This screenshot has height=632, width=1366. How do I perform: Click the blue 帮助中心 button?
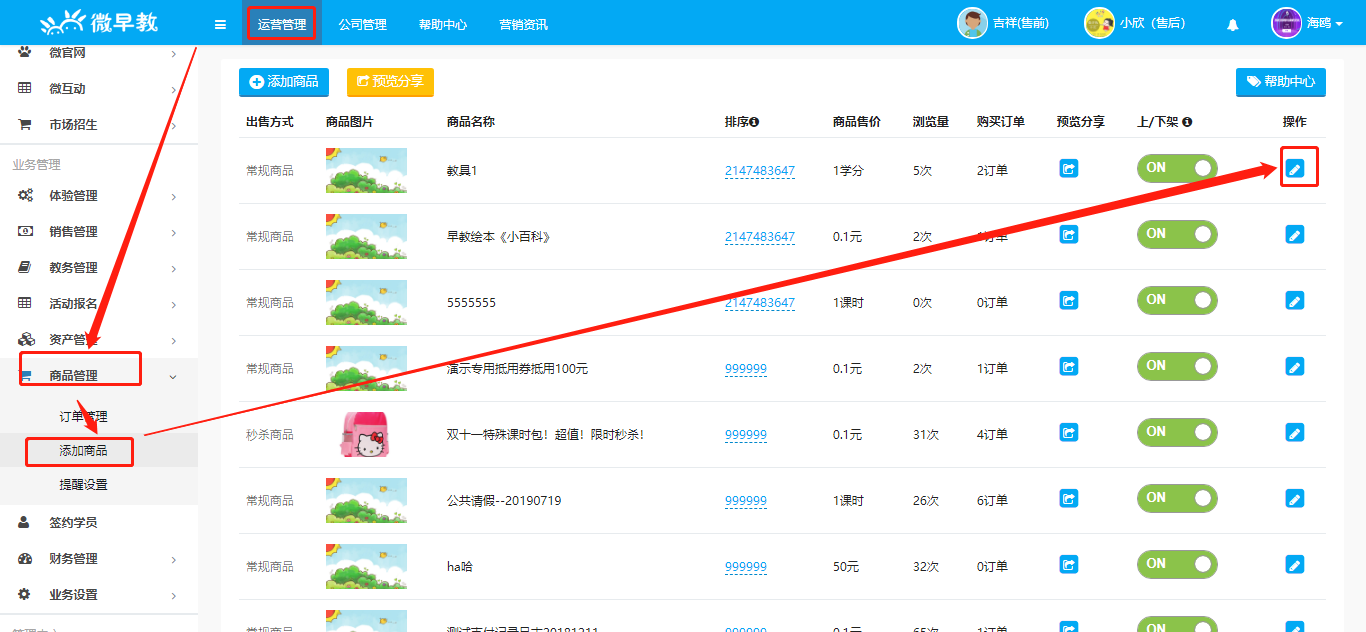tap(1281, 82)
